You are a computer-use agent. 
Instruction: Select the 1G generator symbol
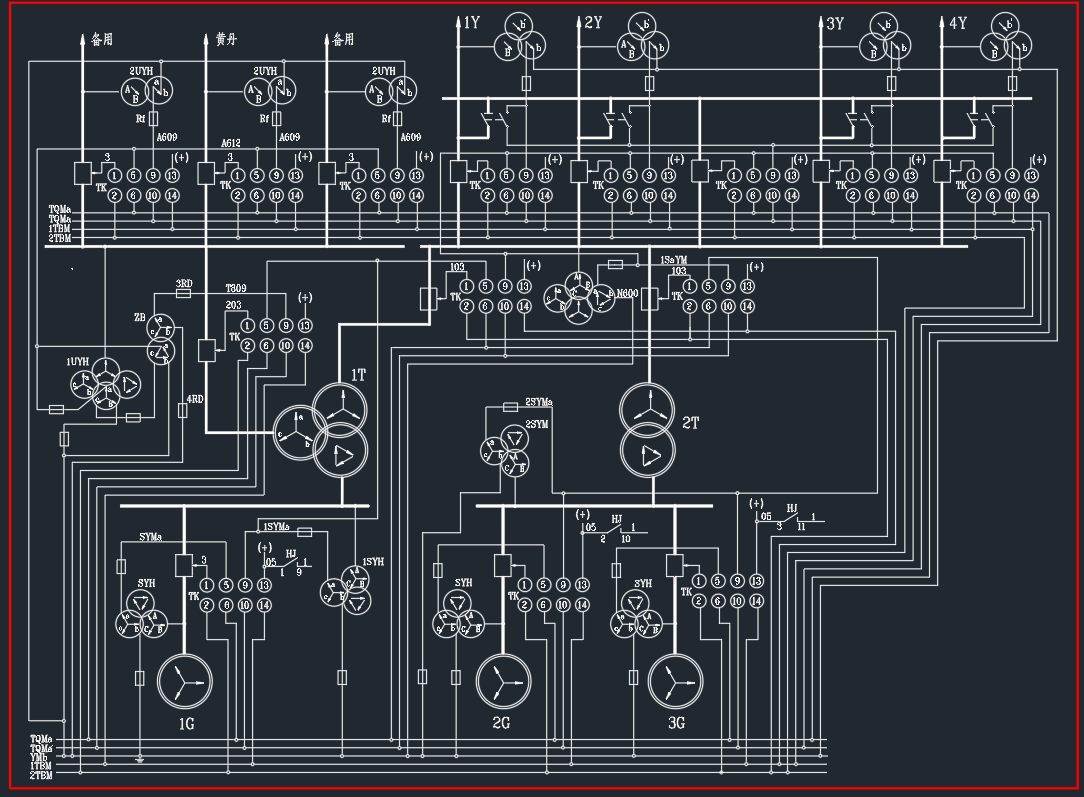click(x=184, y=683)
